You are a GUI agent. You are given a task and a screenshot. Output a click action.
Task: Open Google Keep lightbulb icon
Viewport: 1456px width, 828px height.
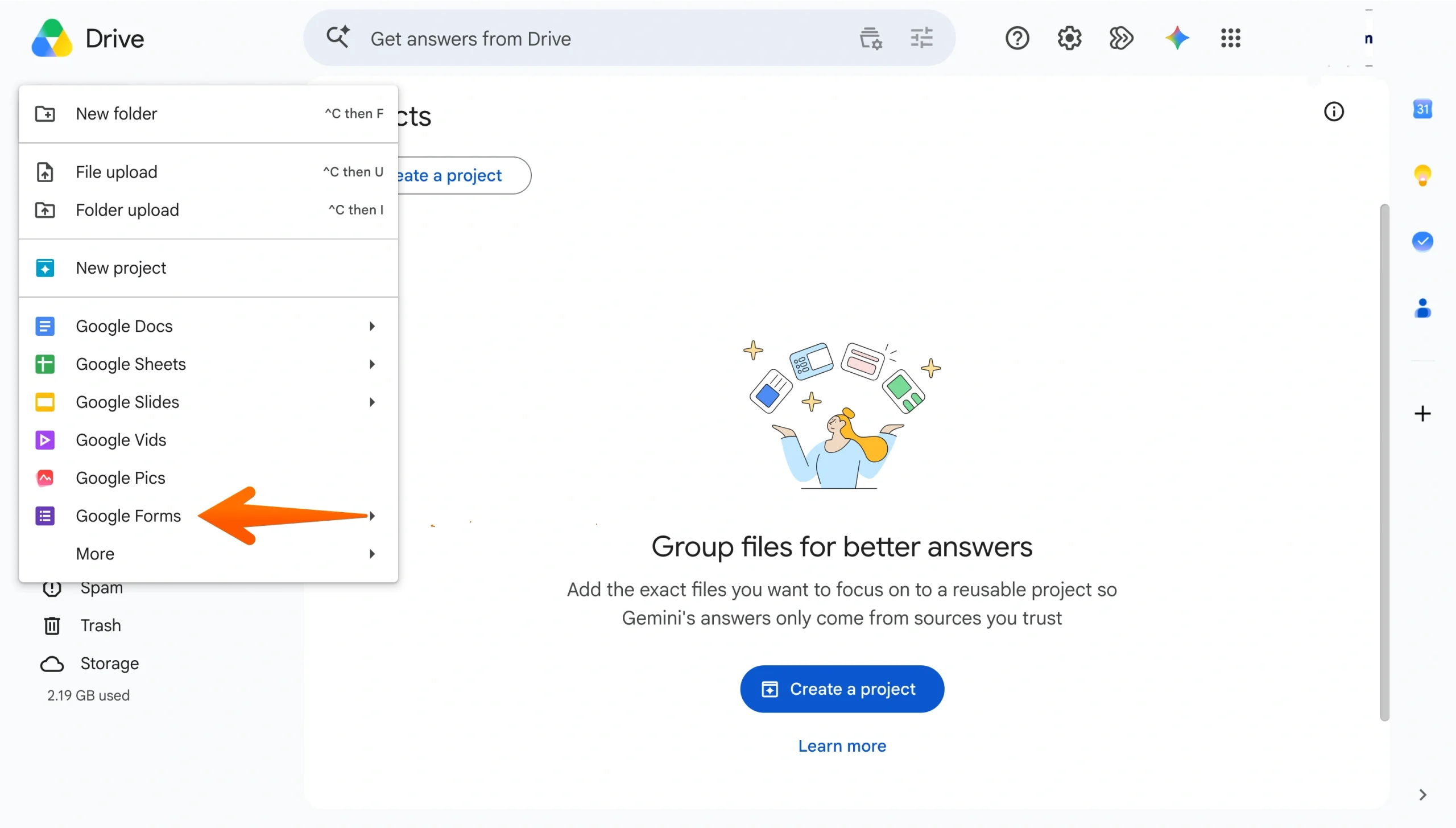click(1422, 175)
